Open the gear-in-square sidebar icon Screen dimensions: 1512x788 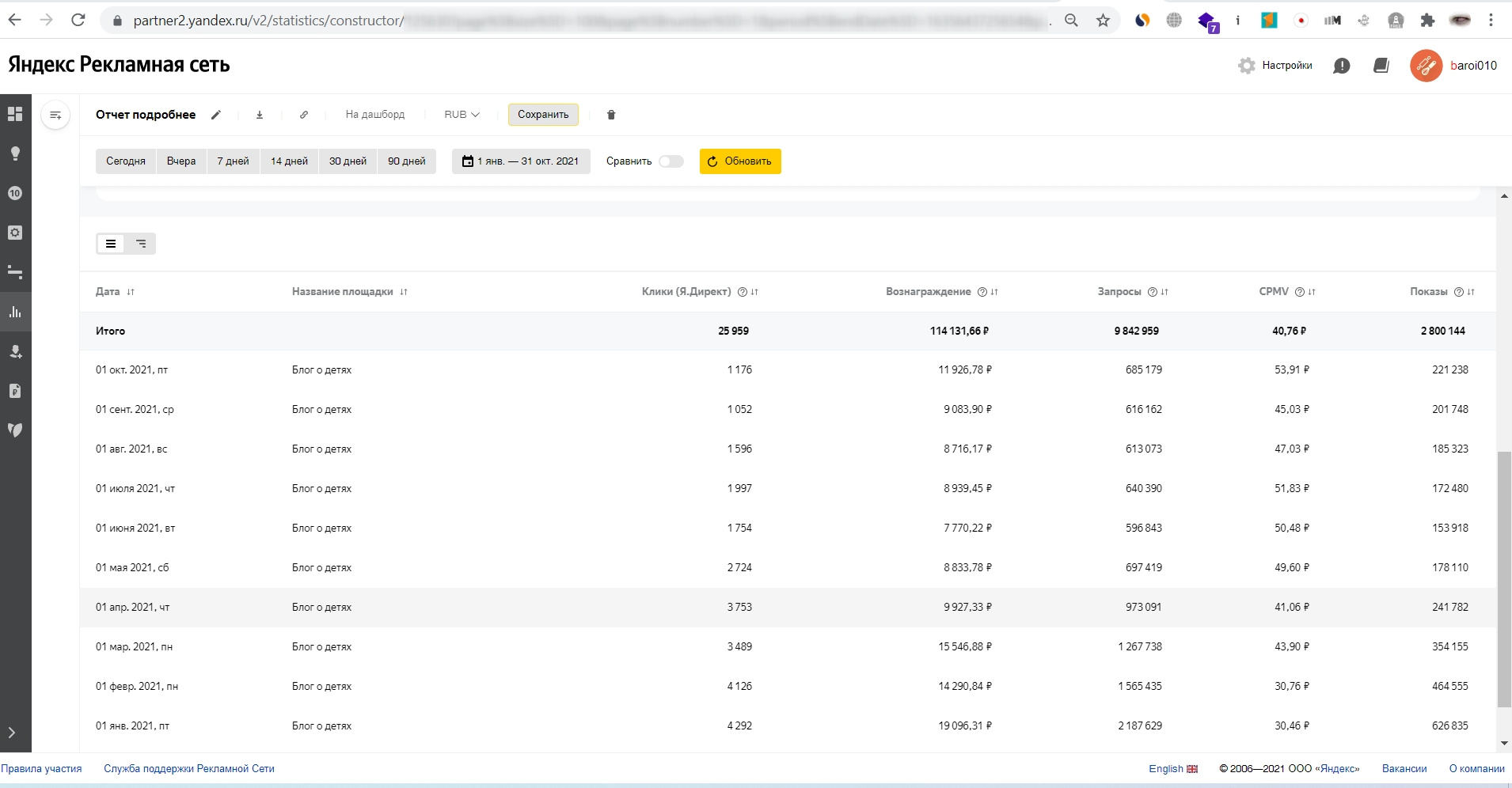tap(15, 233)
